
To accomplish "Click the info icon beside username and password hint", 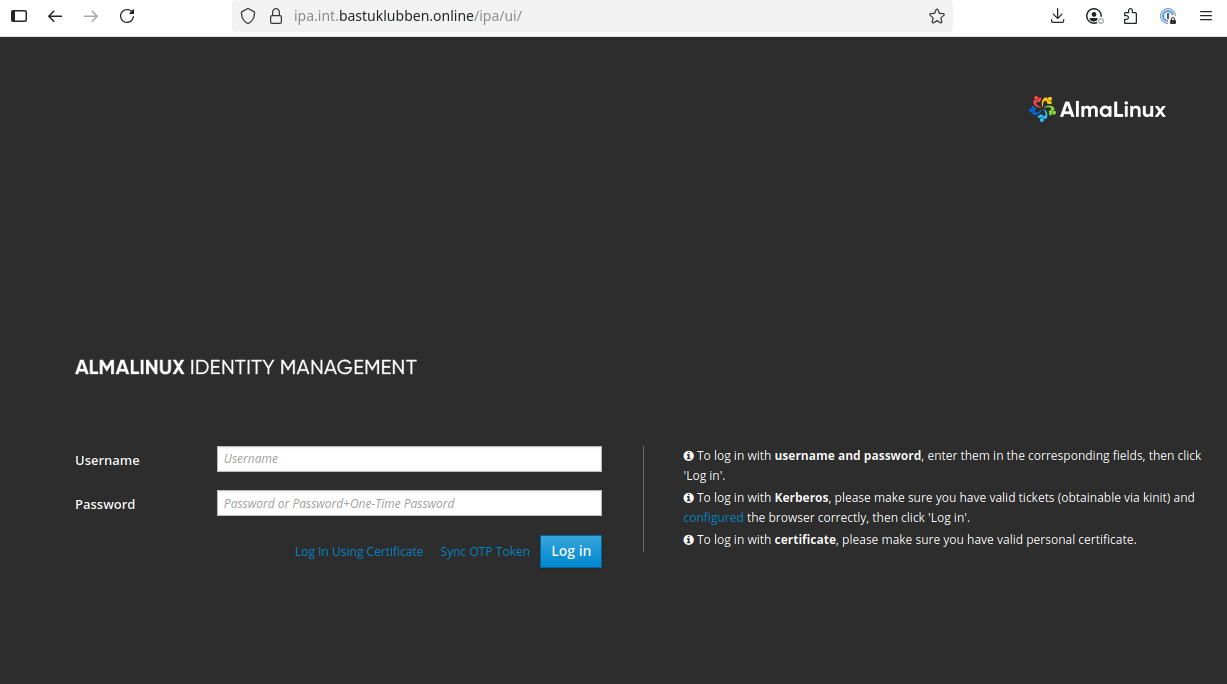I will [688, 456].
